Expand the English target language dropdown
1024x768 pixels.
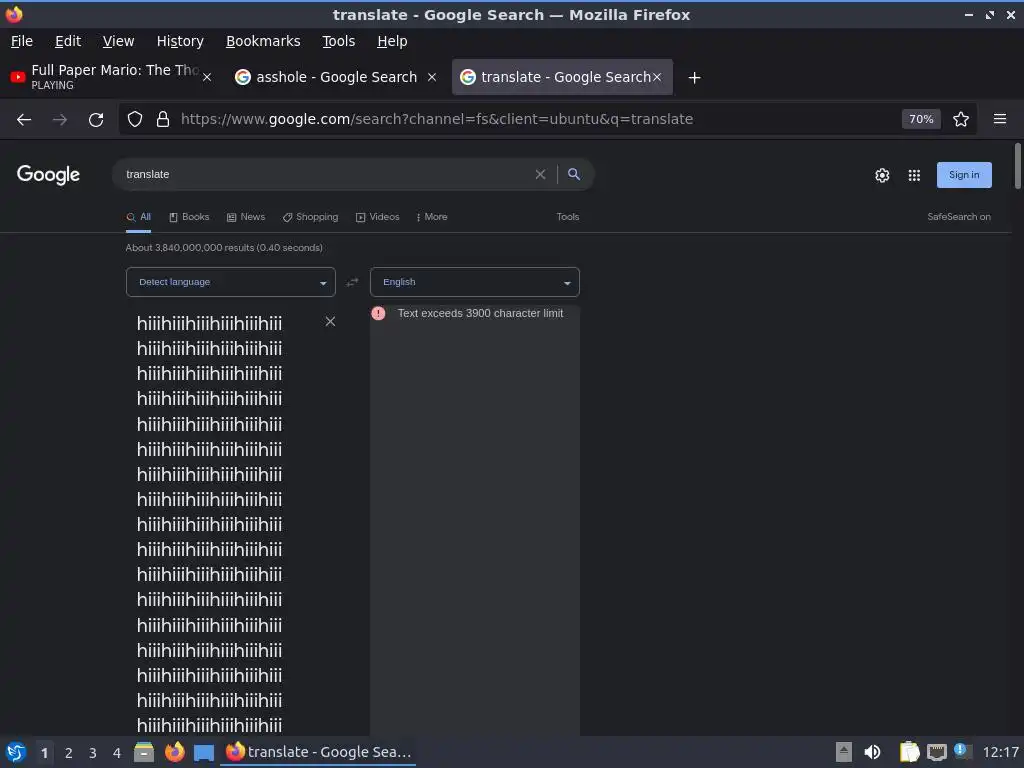click(x=475, y=282)
